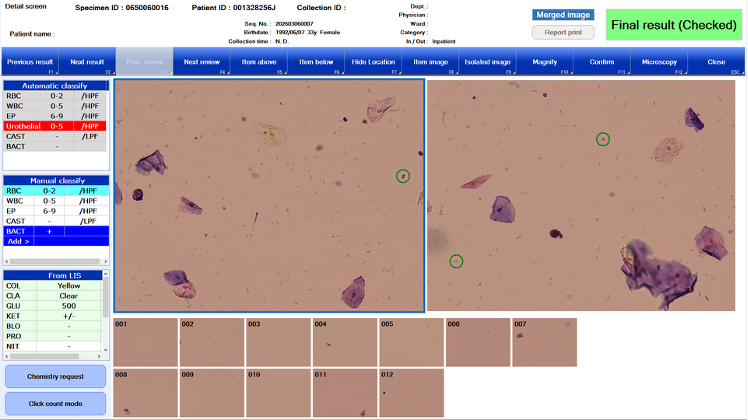Click the Report print button
Image resolution: width=748 pixels, height=420 pixels.
pos(563,32)
